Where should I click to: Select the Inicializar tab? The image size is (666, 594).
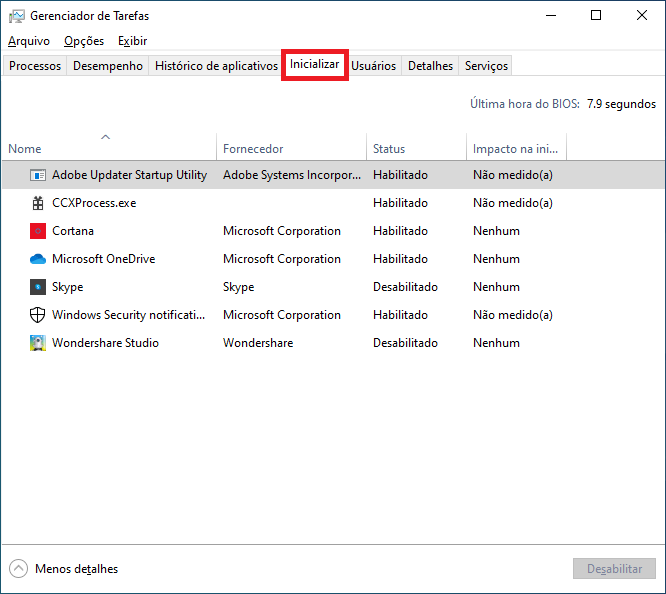point(315,65)
